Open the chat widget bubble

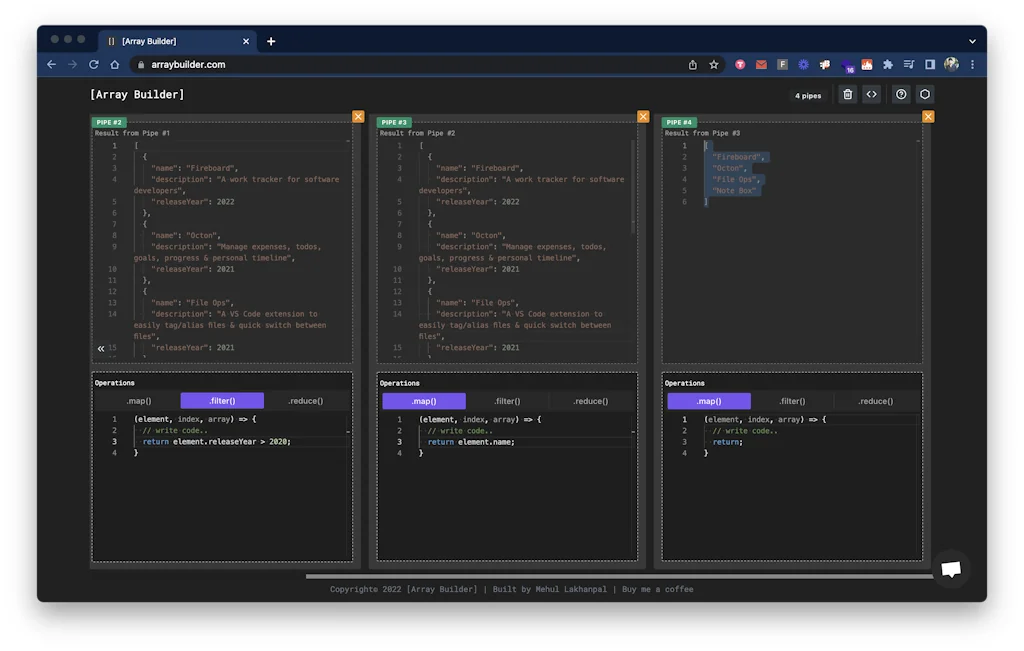pos(951,569)
